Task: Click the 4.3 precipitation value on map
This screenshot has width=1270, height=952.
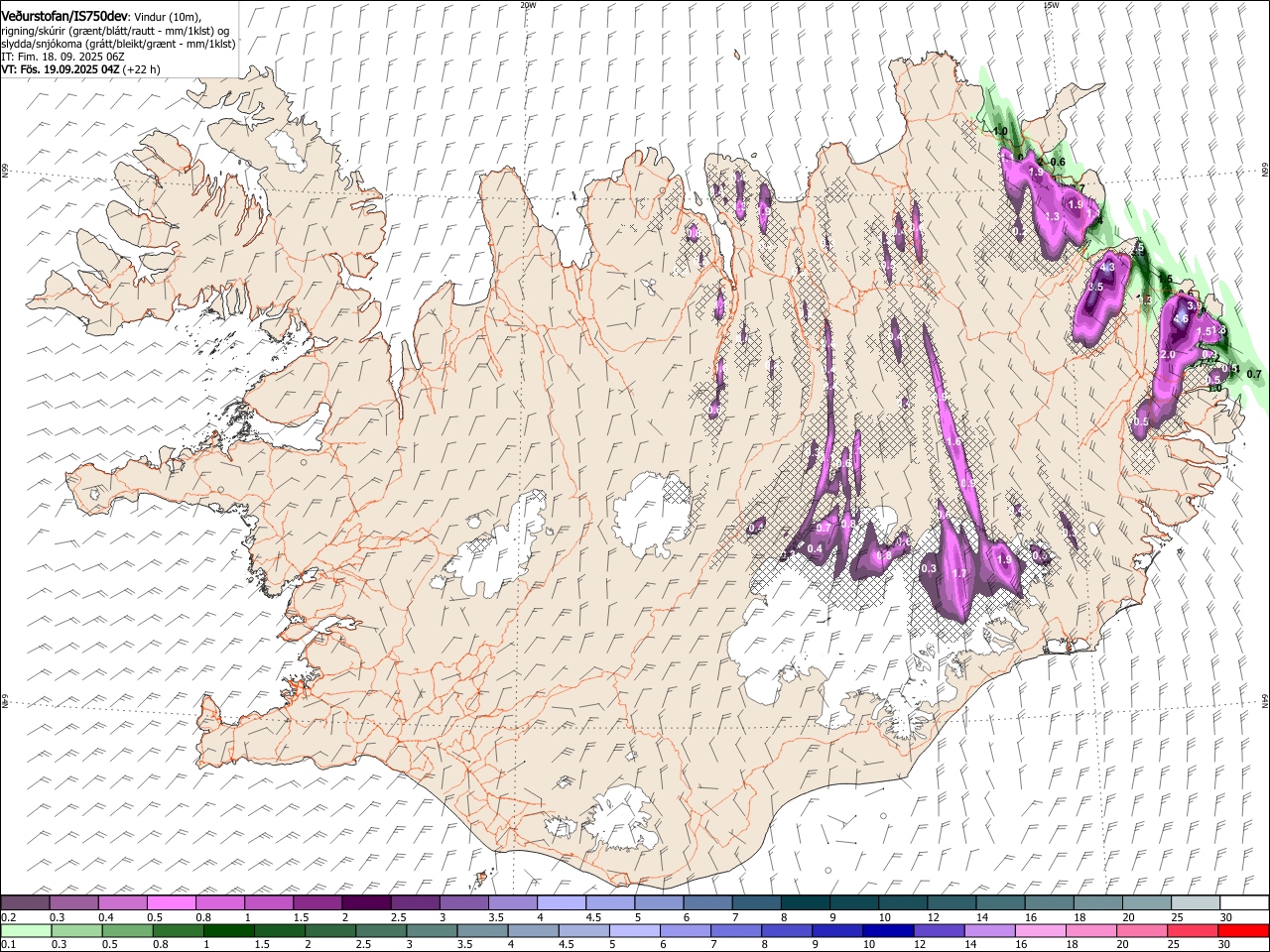Action: coord(1108,267)
